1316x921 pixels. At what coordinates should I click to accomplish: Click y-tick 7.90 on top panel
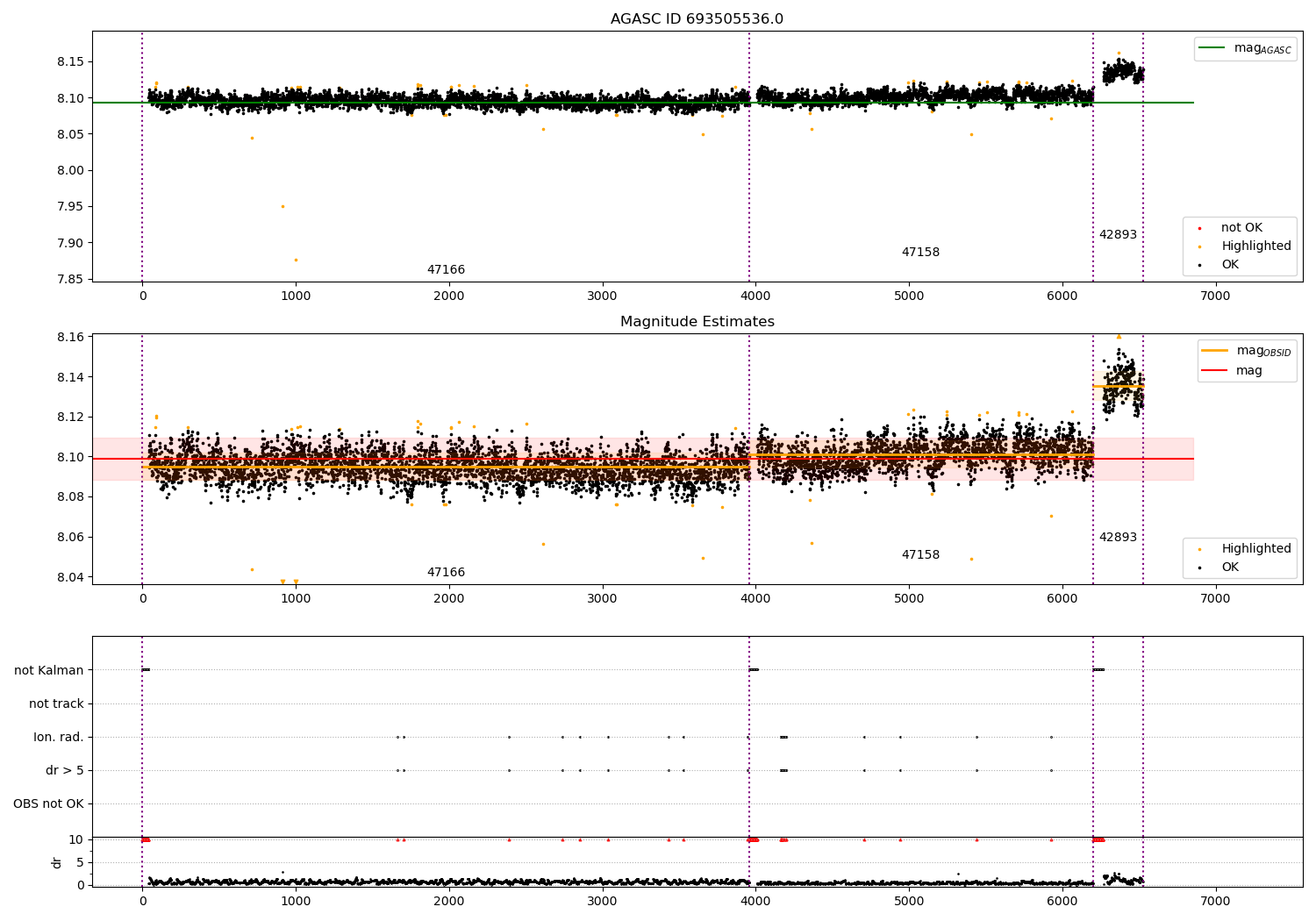69,244
